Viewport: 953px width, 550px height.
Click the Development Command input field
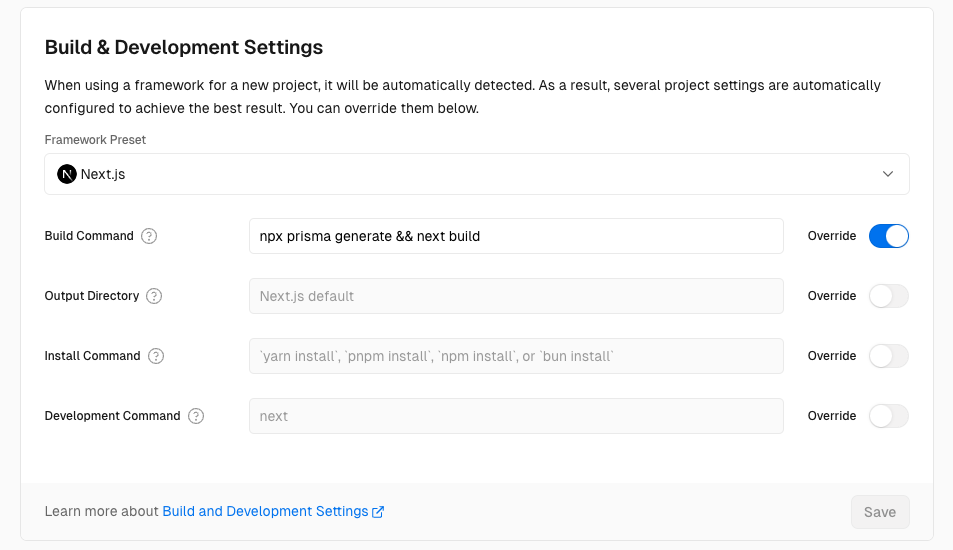[x=516, y=416]
